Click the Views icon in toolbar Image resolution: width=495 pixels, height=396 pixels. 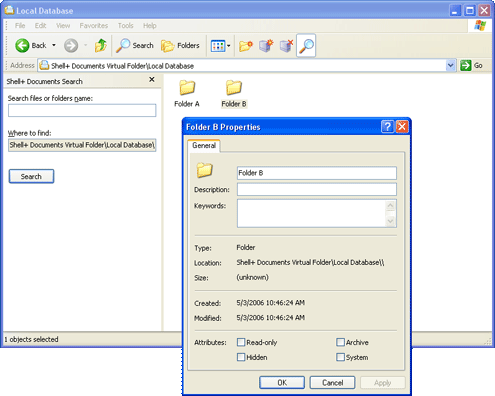pos(218,46)
